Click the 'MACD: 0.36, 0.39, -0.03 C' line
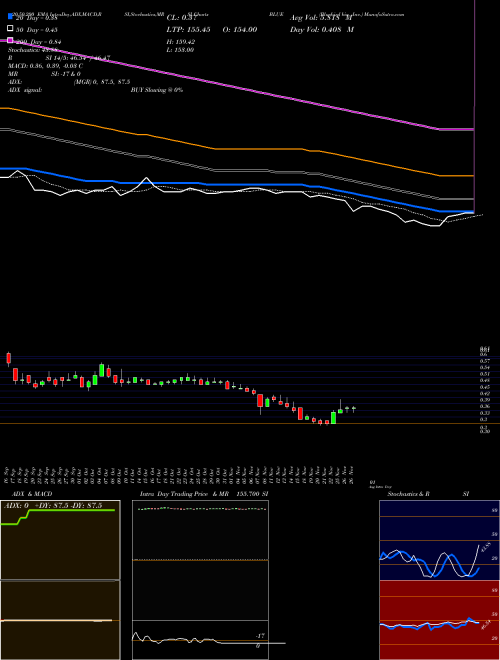The height and width of the screenshot is (660, 500). [x=45, y=66]
